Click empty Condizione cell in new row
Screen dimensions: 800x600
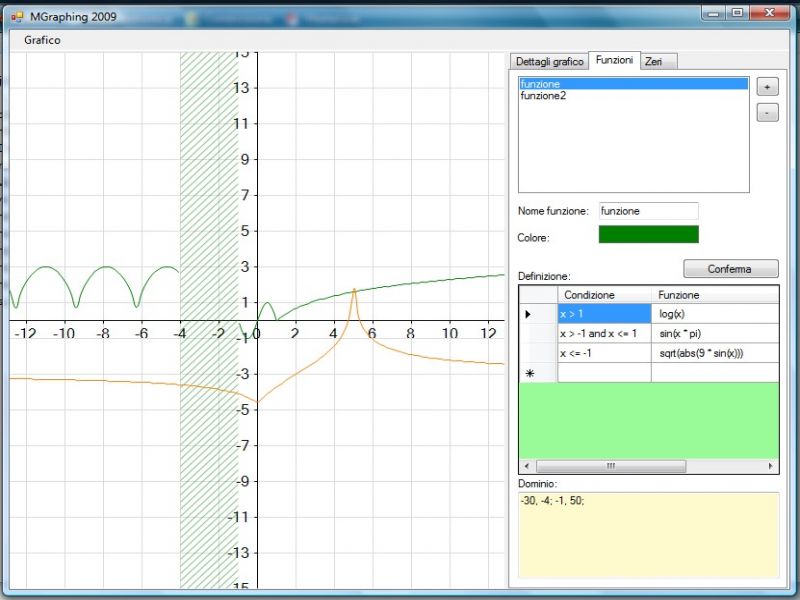(605, 373)
